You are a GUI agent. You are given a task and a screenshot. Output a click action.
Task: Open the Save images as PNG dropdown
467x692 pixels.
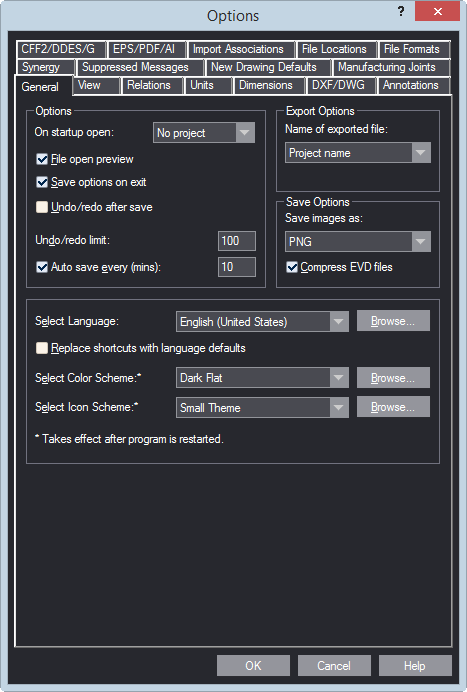pyautogui.click(x=358, y=242)
